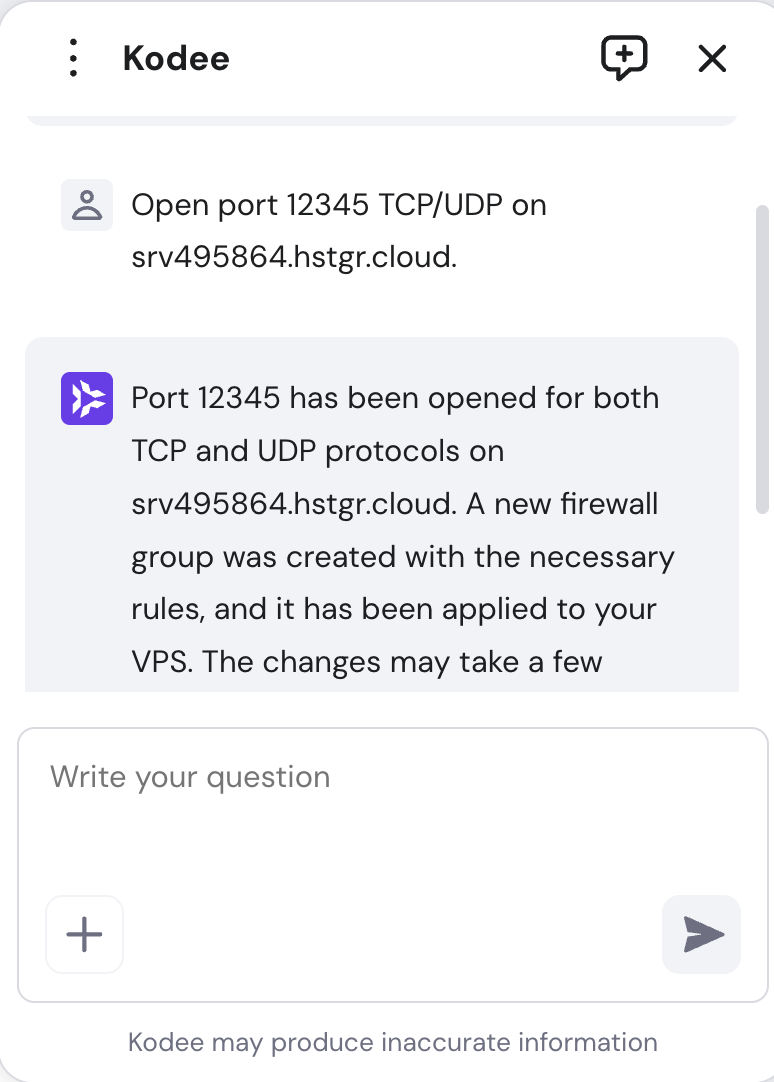Click the Kodee inaccurate information disclaimer
Image resolution: width=774 pixels, height=1082 pixels.
pos(392,1042)
